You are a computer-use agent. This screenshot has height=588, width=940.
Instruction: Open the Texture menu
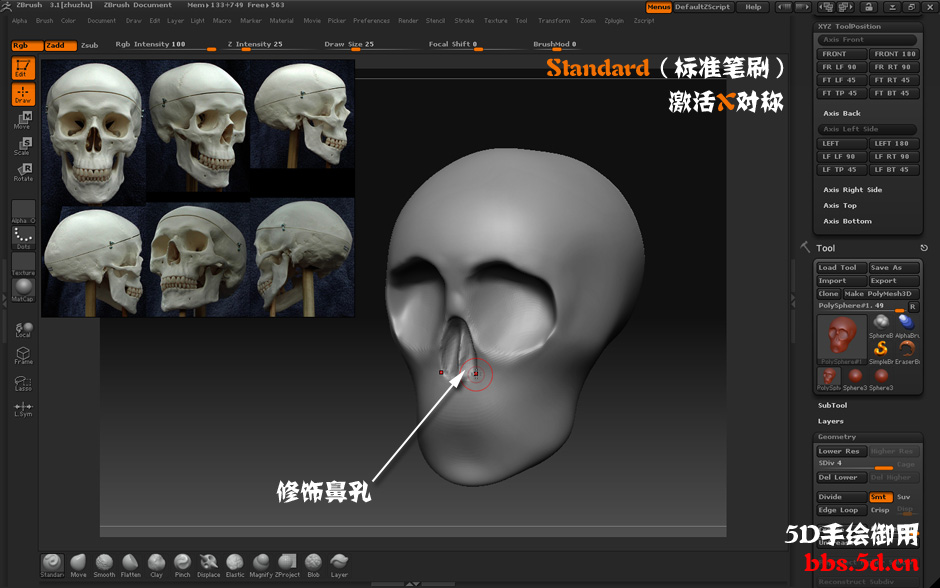click(x=496, y=21)
